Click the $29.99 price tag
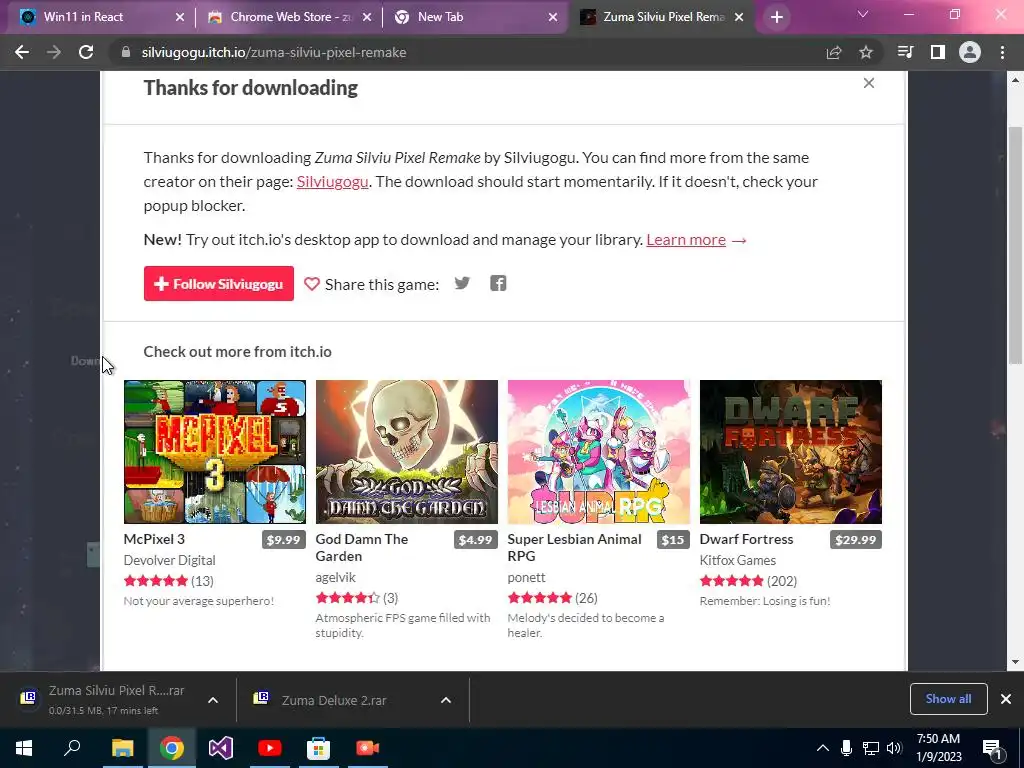Screen dimensions: 1024x768 tap(856, 539)
